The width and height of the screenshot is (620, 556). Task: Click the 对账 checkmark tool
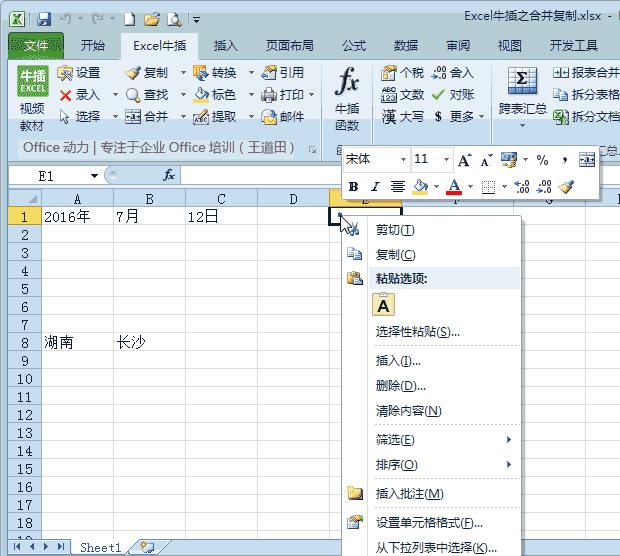tap(452, 95)
